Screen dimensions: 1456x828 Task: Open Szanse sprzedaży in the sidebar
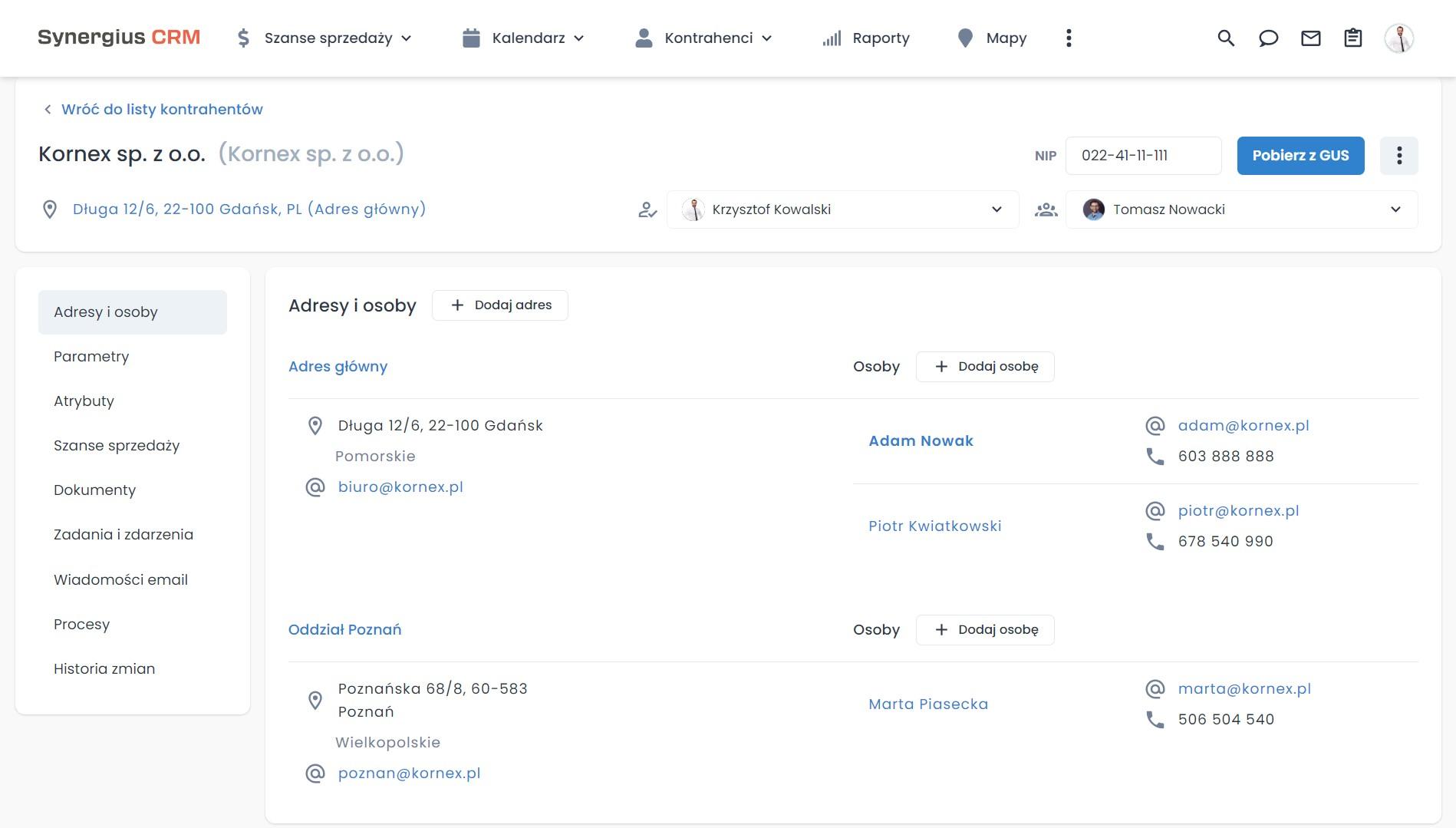coord(133,446)
